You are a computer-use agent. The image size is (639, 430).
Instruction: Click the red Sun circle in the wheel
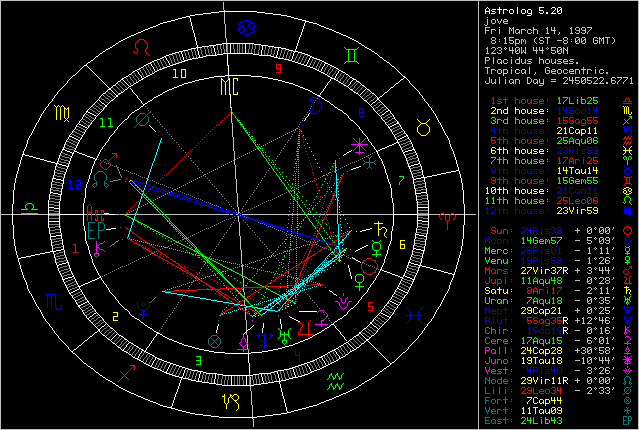coord(370,267)
